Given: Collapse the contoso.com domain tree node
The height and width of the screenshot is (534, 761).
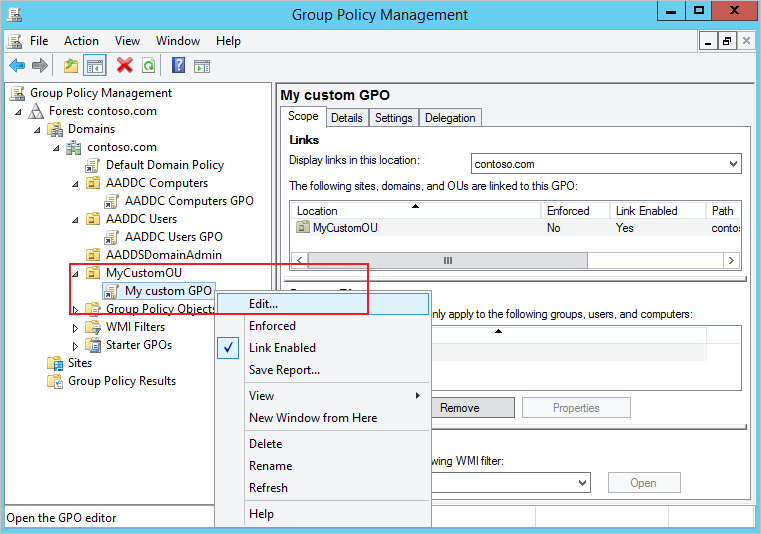Looking at the screenshot, I should [56, 148].
